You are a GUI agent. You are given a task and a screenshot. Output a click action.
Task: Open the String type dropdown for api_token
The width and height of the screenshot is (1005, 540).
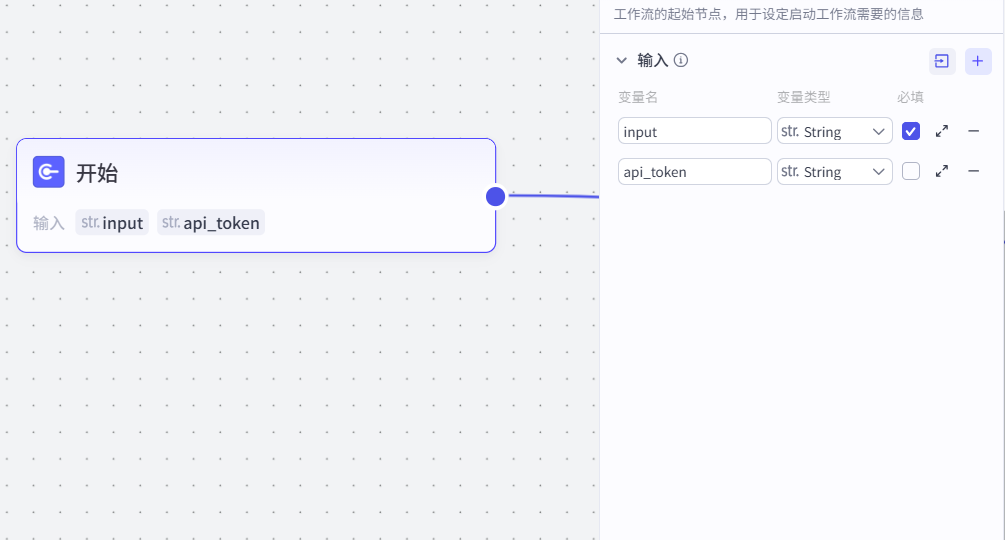834,171
